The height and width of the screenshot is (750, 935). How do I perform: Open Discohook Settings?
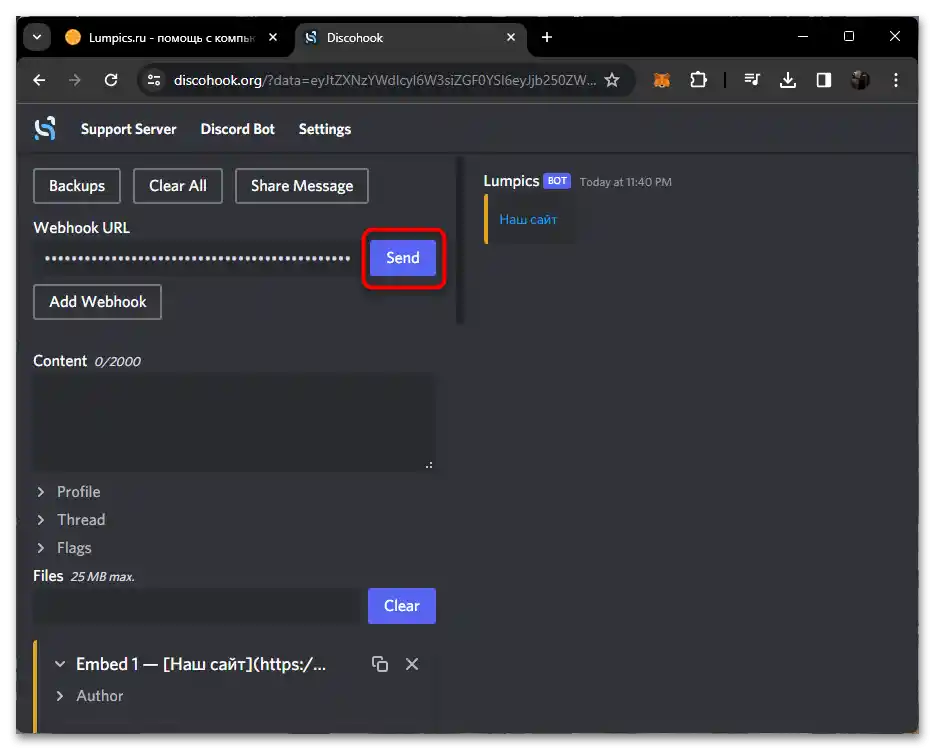(x=324, y=129)
